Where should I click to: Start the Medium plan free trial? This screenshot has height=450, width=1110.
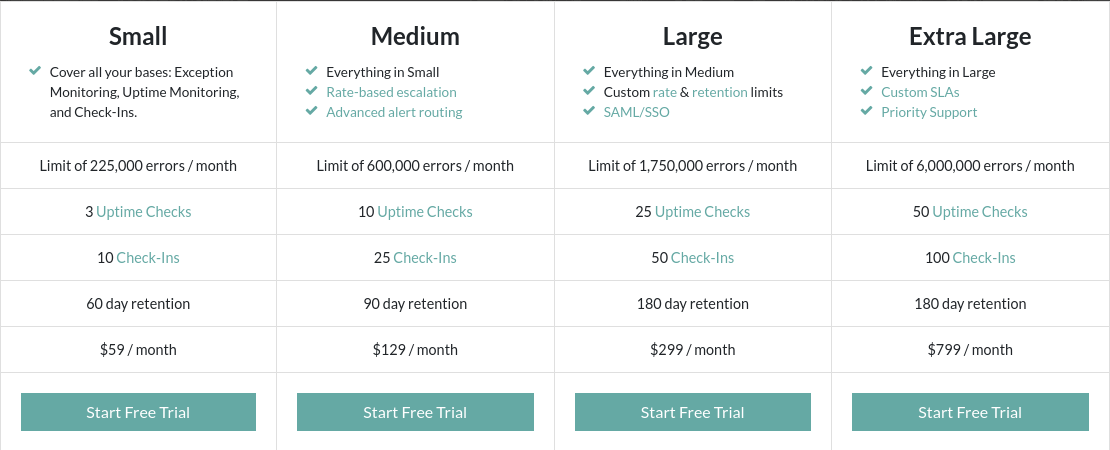pos(415,412)
